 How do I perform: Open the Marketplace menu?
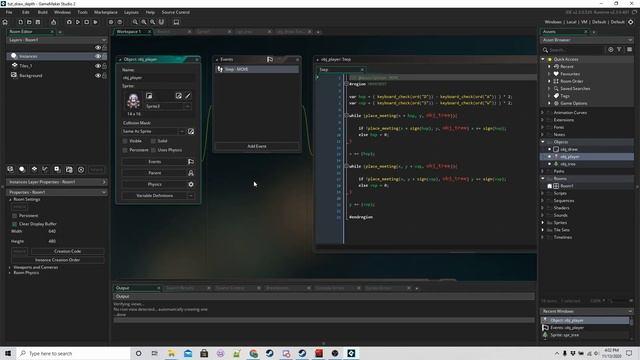[106, 12]
